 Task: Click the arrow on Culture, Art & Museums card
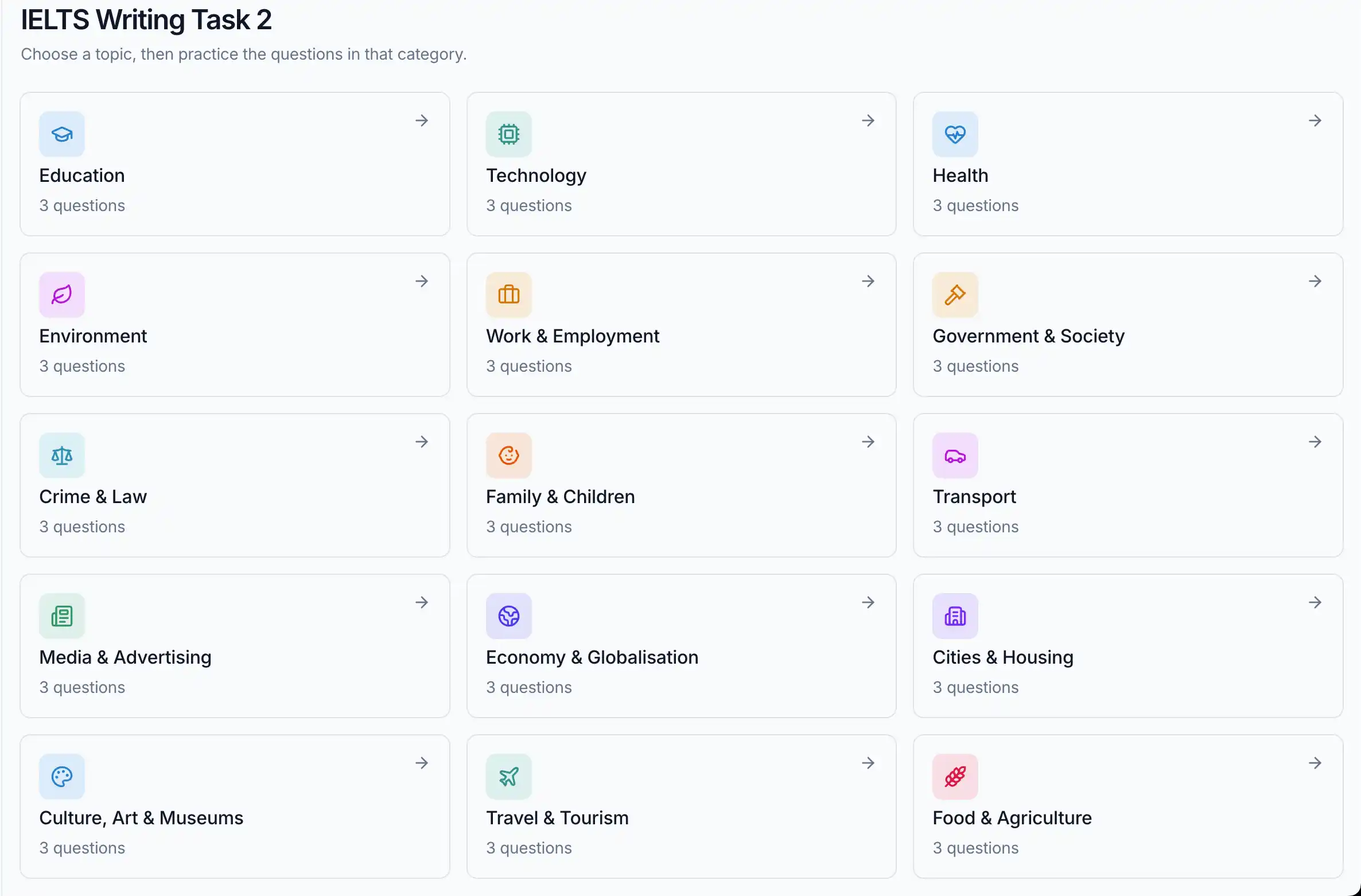(x=422, y=763)
